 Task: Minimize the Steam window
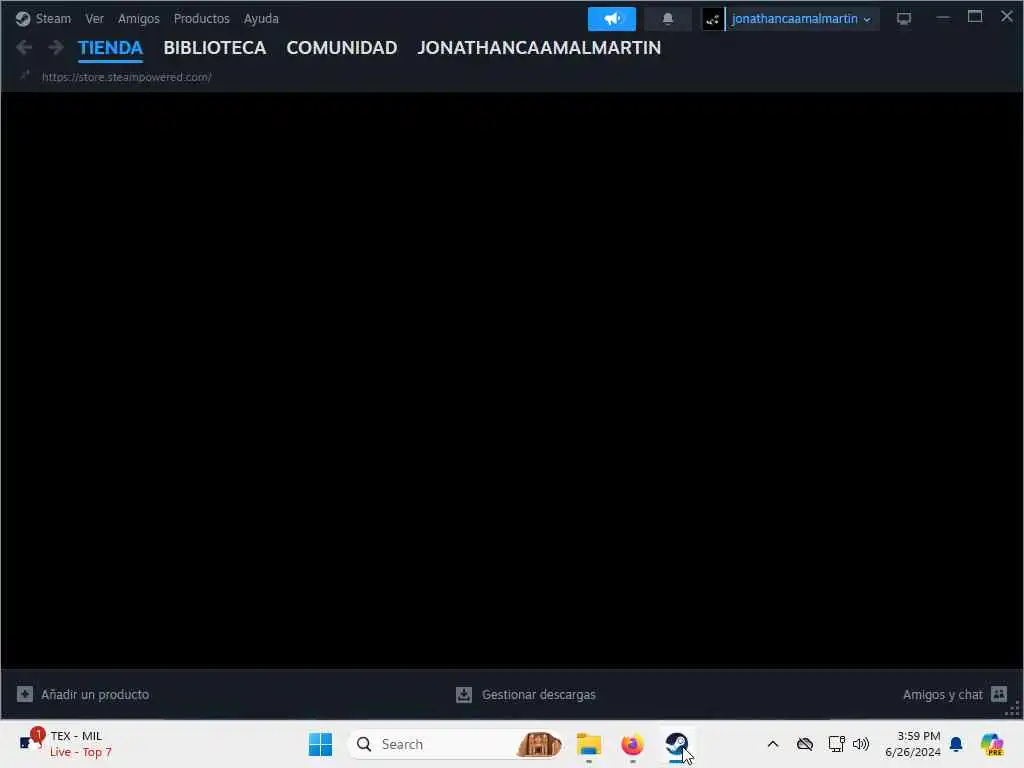943,18
